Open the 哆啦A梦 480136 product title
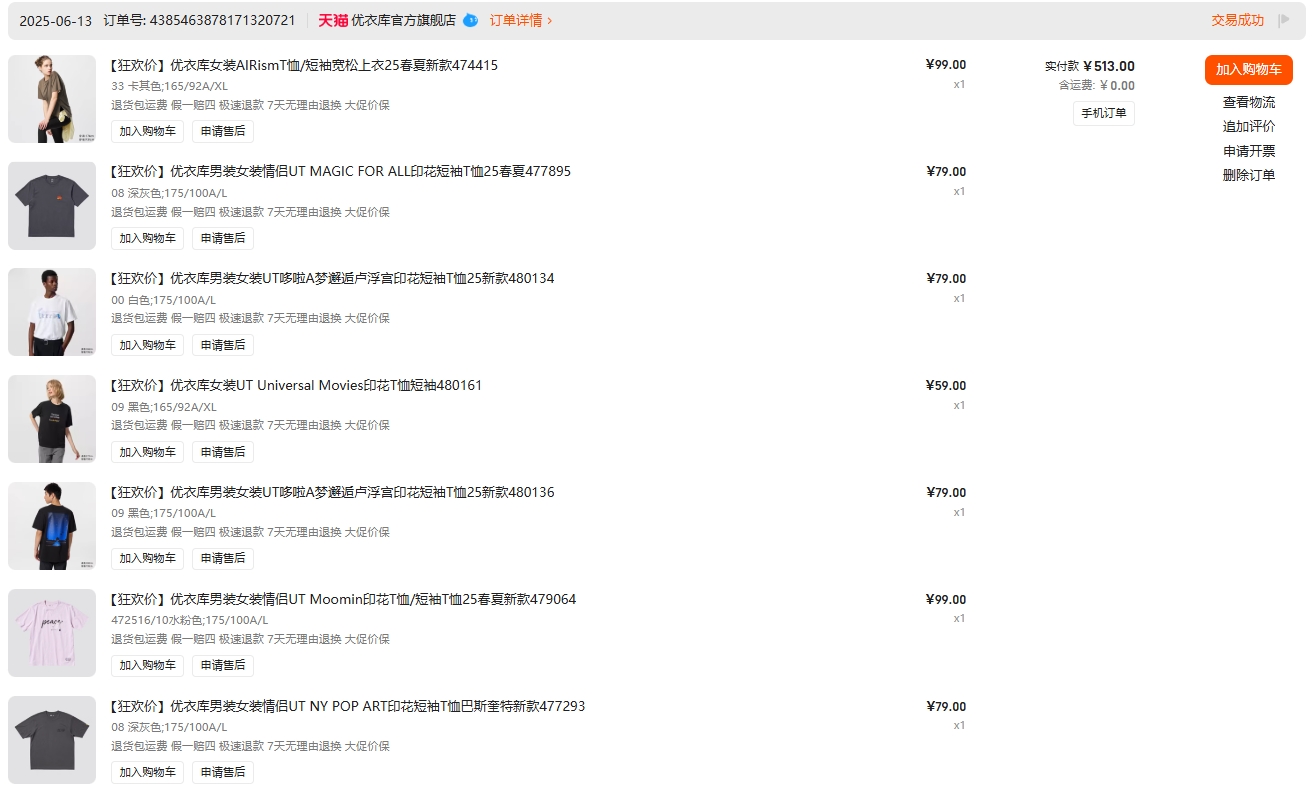This screenshot has height=795, width=1316. [x=332, y=492]
